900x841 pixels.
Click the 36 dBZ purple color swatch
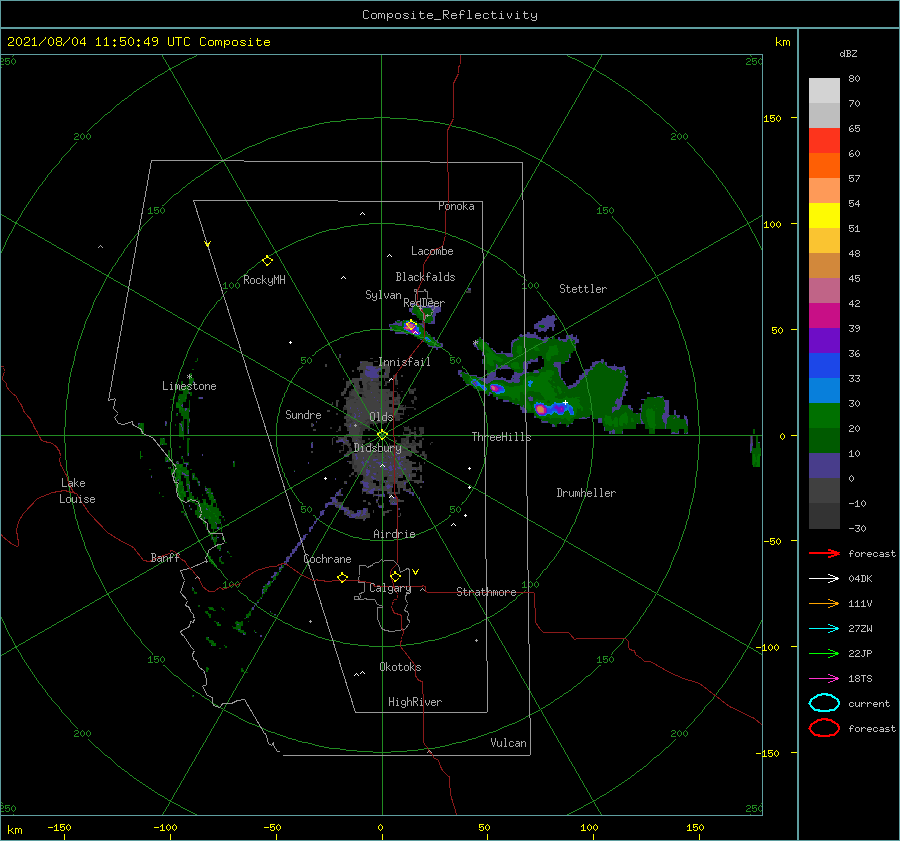pos(824,340)
